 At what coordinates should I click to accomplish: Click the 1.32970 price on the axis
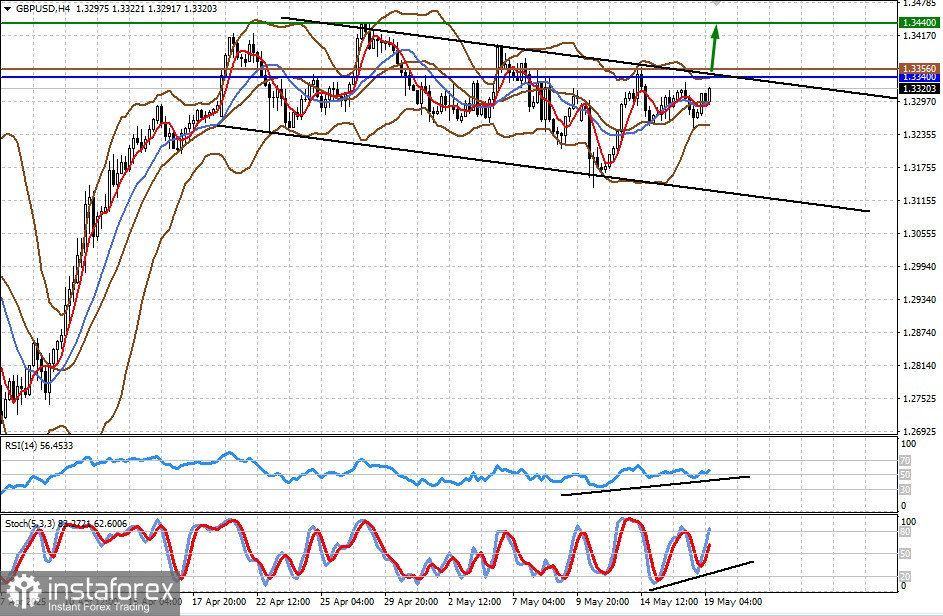920,102
